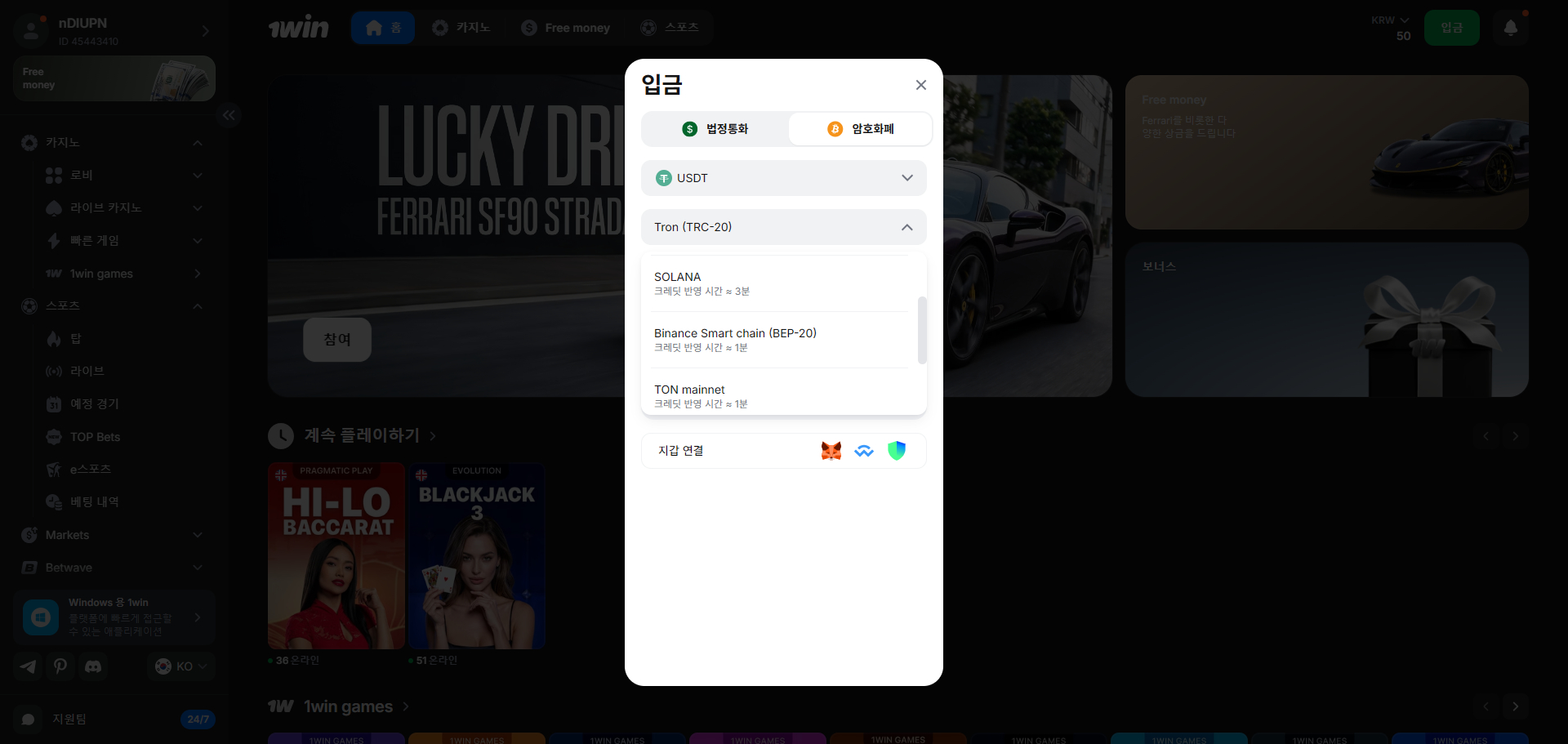Connect with the WalletConnect icon

pyautogui.click(x=864, y=451)
